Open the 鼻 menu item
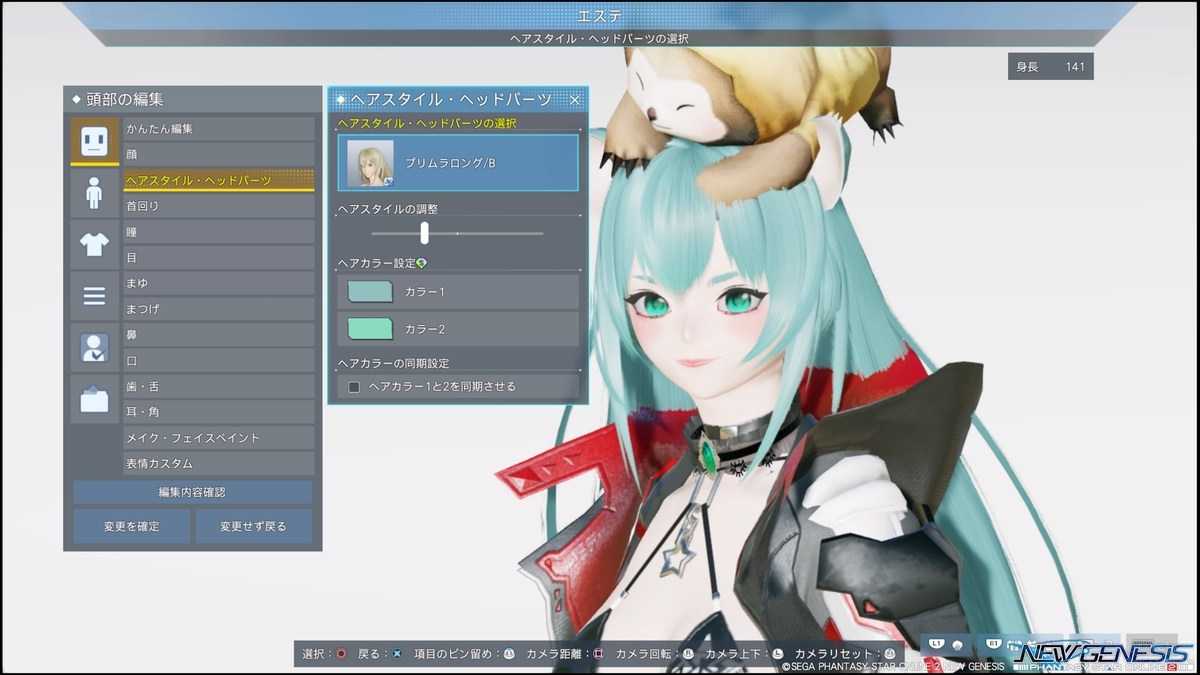The width and height of the screenshot is (1200, 675). [219, 335]
